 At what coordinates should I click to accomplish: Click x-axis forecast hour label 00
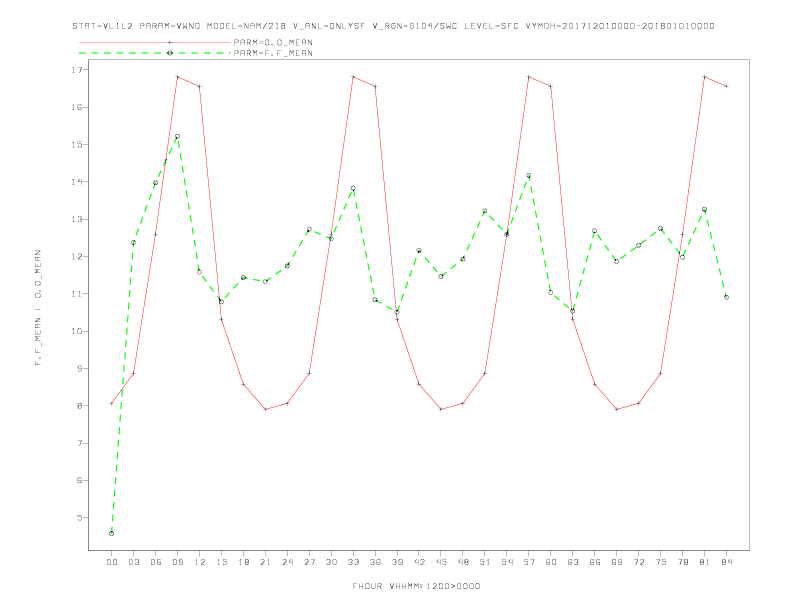tap(112, 562)
